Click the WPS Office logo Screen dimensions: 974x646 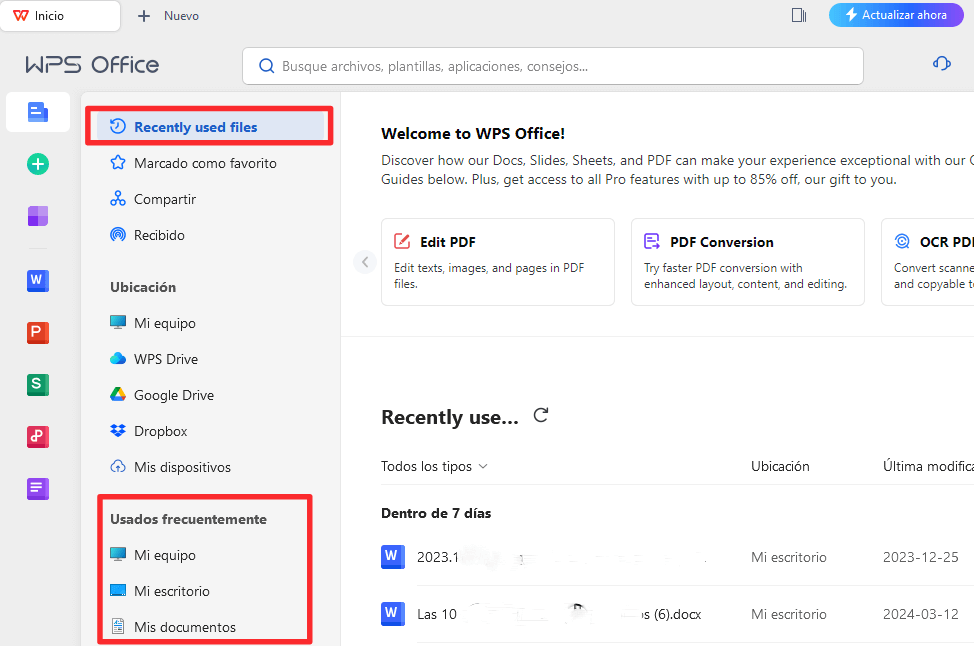coord(92,65)
